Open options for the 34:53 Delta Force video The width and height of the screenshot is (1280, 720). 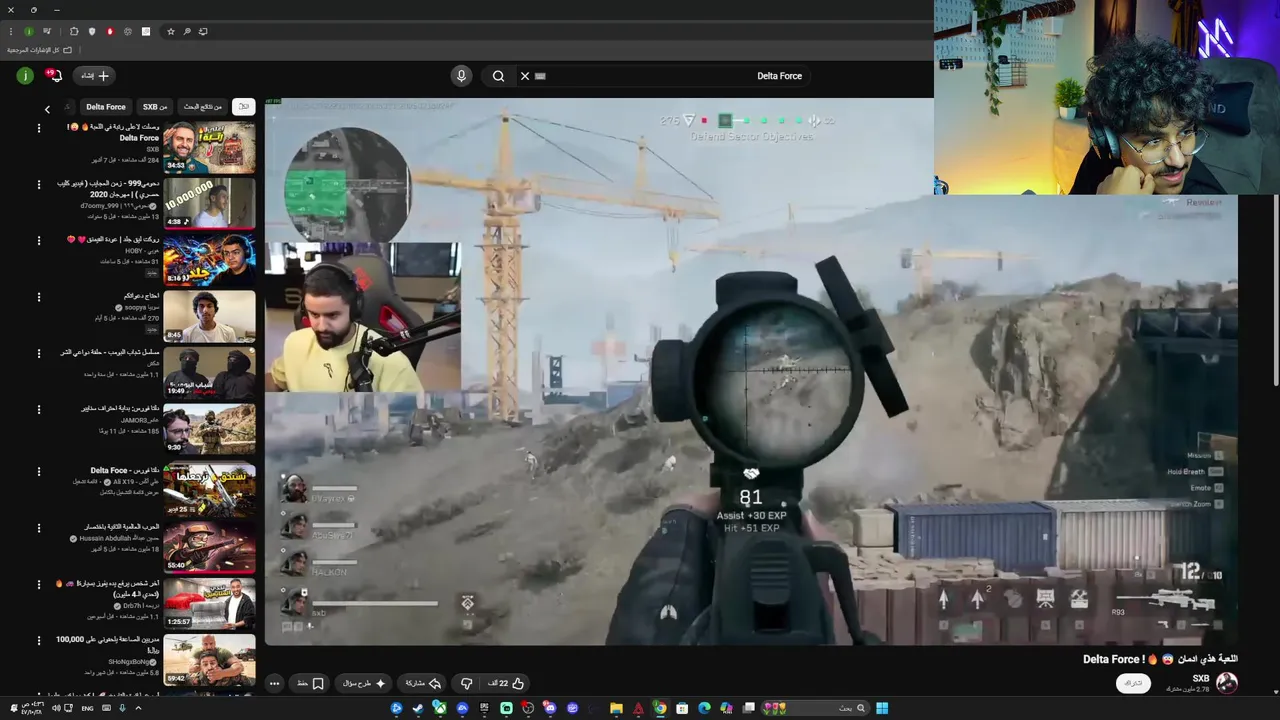(39, 128)
